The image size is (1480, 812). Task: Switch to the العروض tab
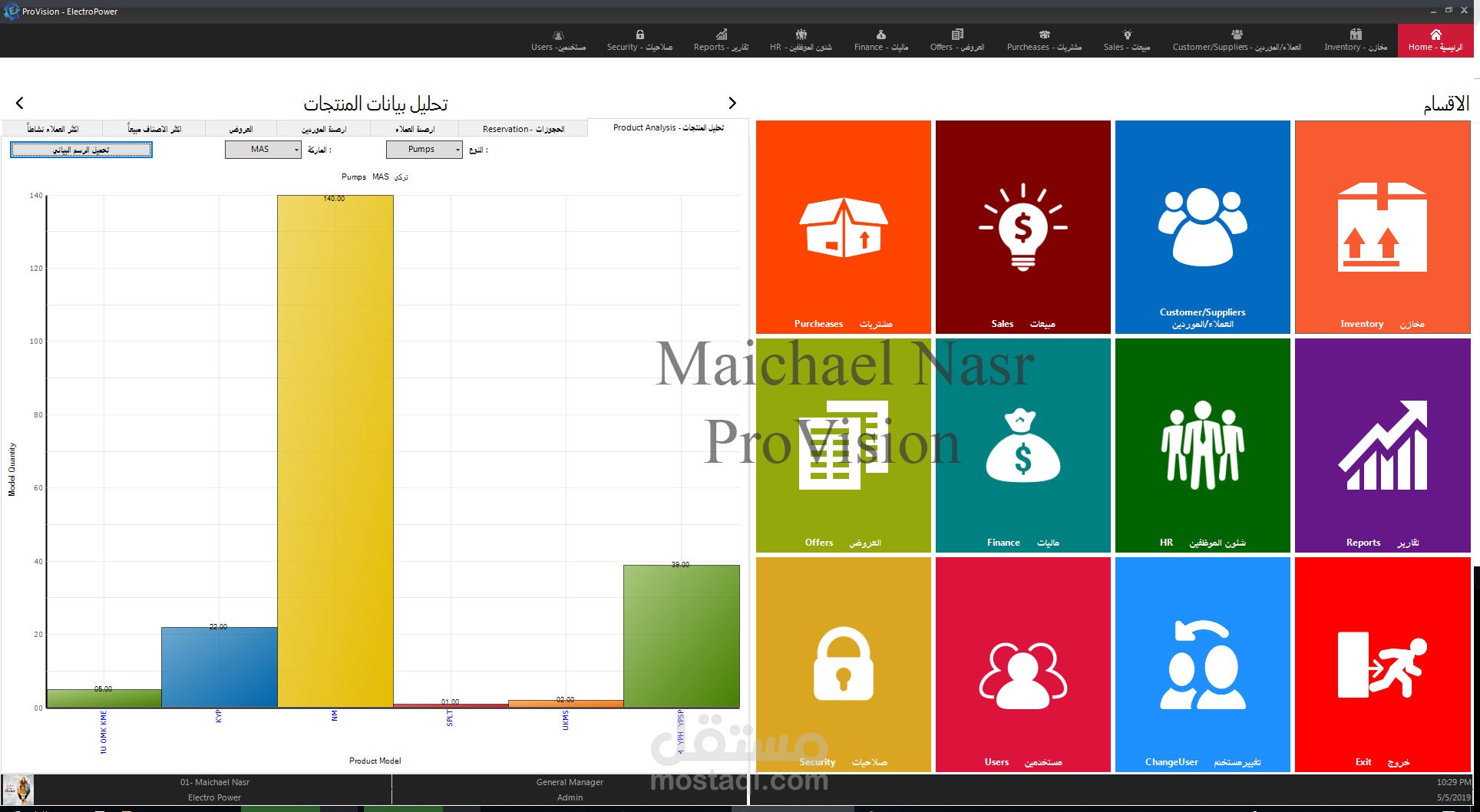pyautogui.click(x=240, y=129)
